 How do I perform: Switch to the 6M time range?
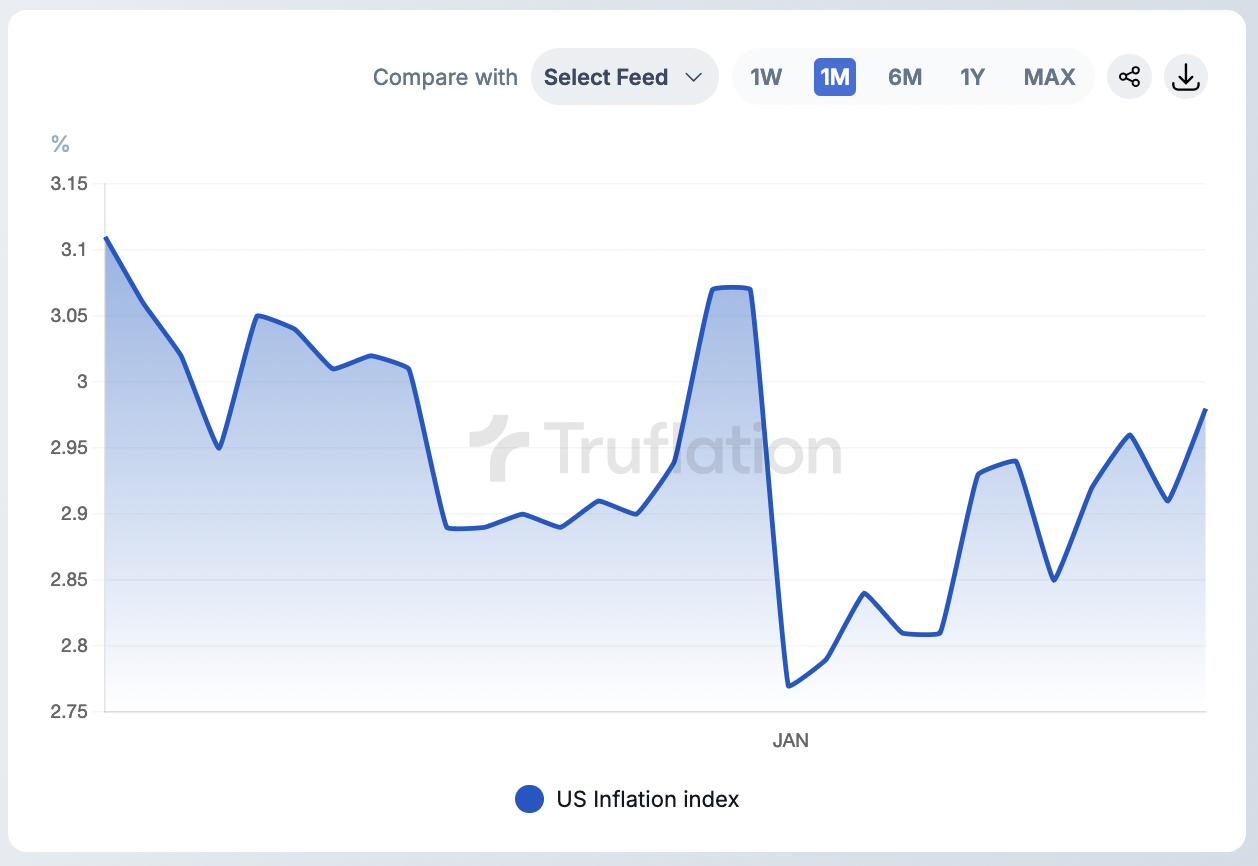905,77
